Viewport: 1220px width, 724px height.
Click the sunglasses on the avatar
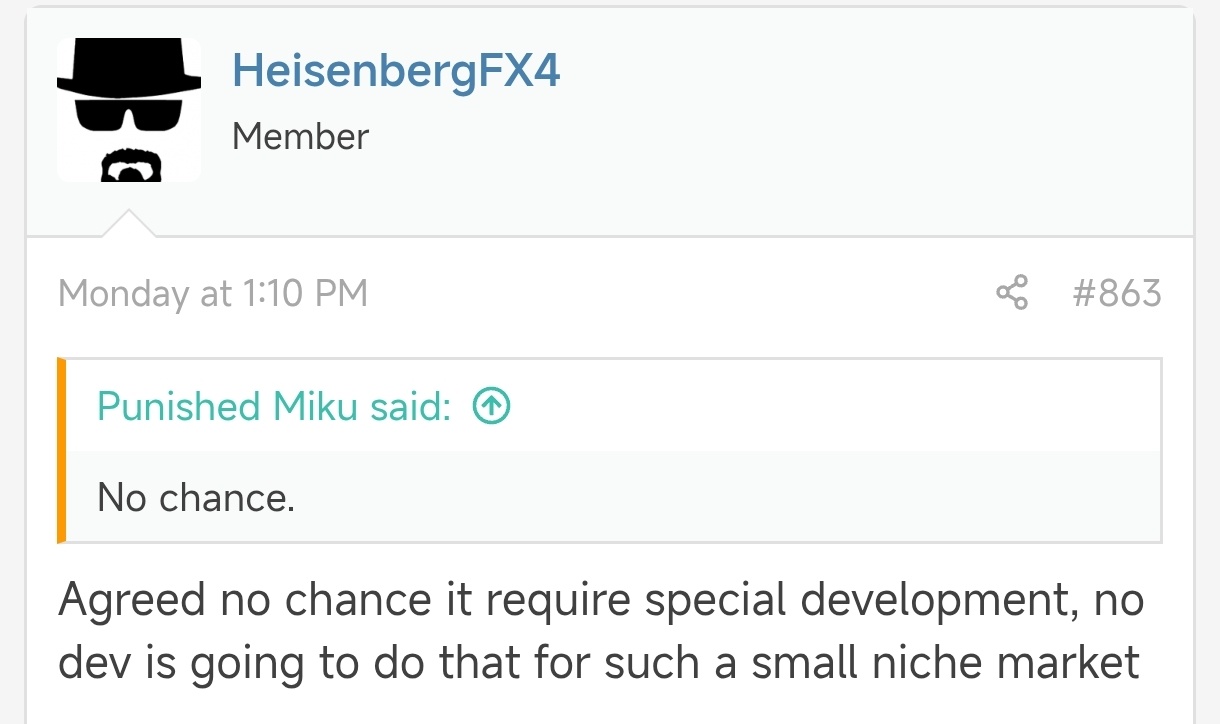coord(128,118)
